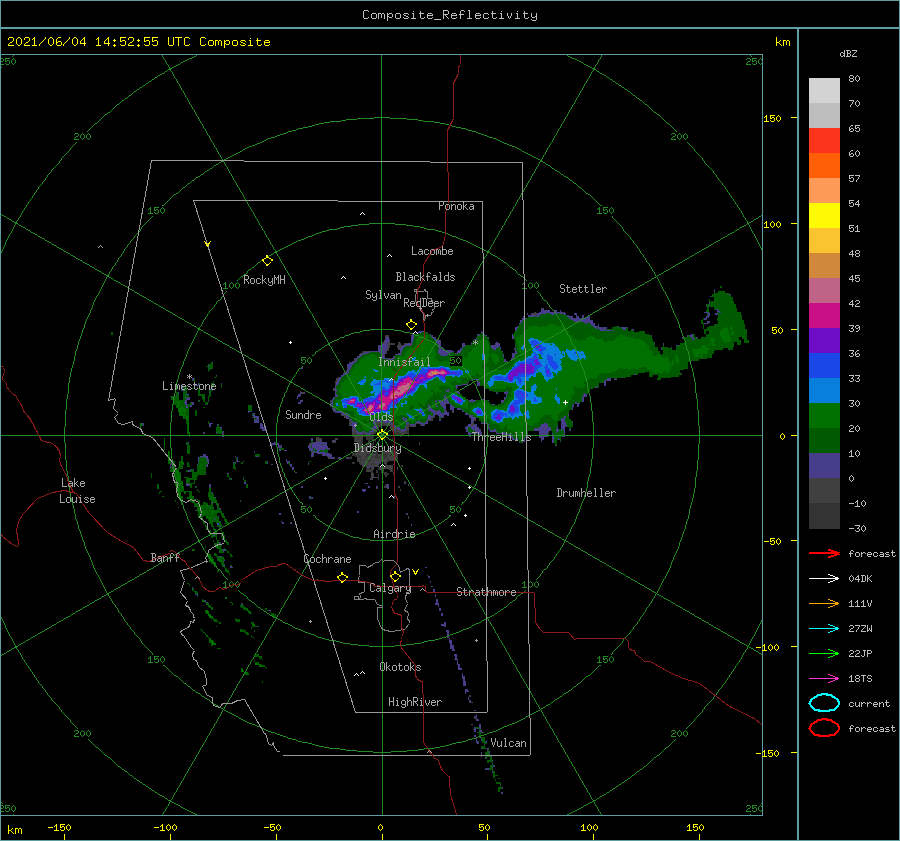This screenshot has height=841, width=900.
Task: Click the km label at top right
Action: pyautogui.click(x=782, y=42)
